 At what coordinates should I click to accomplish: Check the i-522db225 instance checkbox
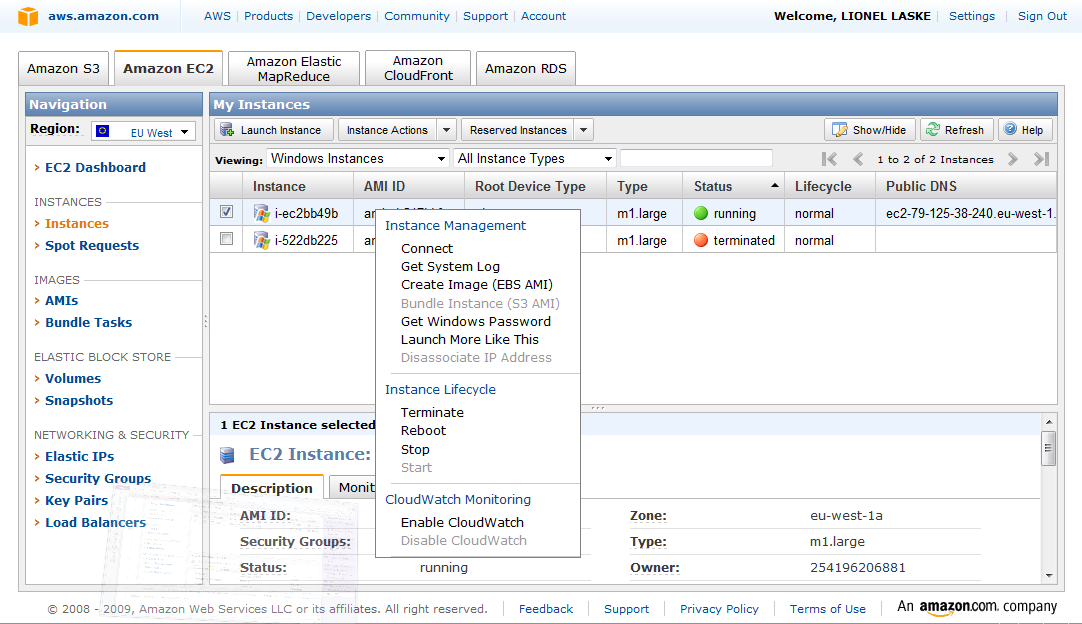coord(227,239)
